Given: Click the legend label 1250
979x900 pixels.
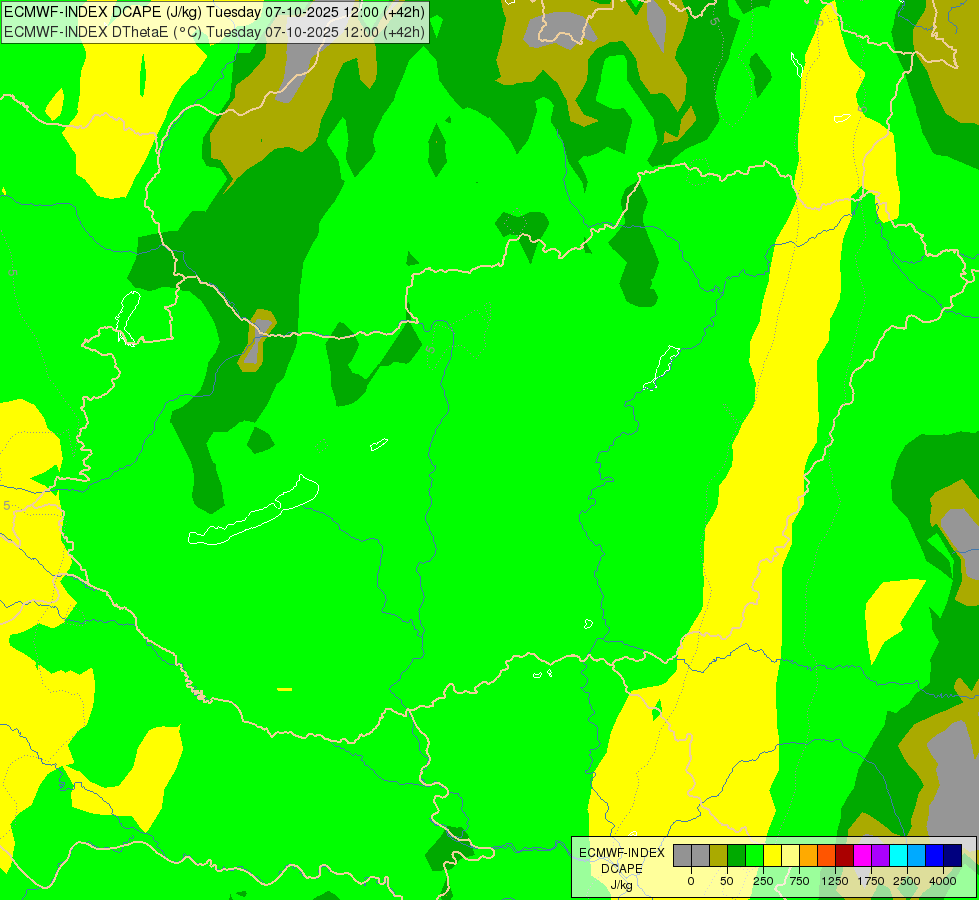Looking at the screenshot, I should (x=835, y=881).
